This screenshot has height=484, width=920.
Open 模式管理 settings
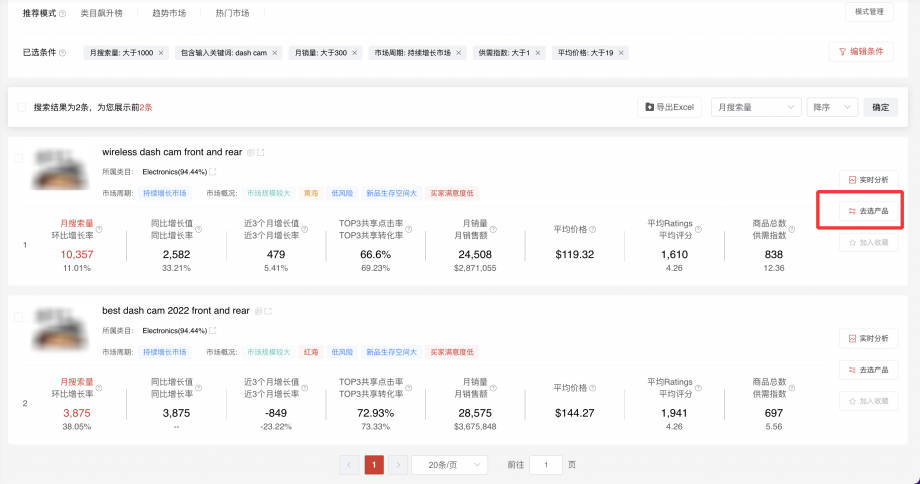869,12
